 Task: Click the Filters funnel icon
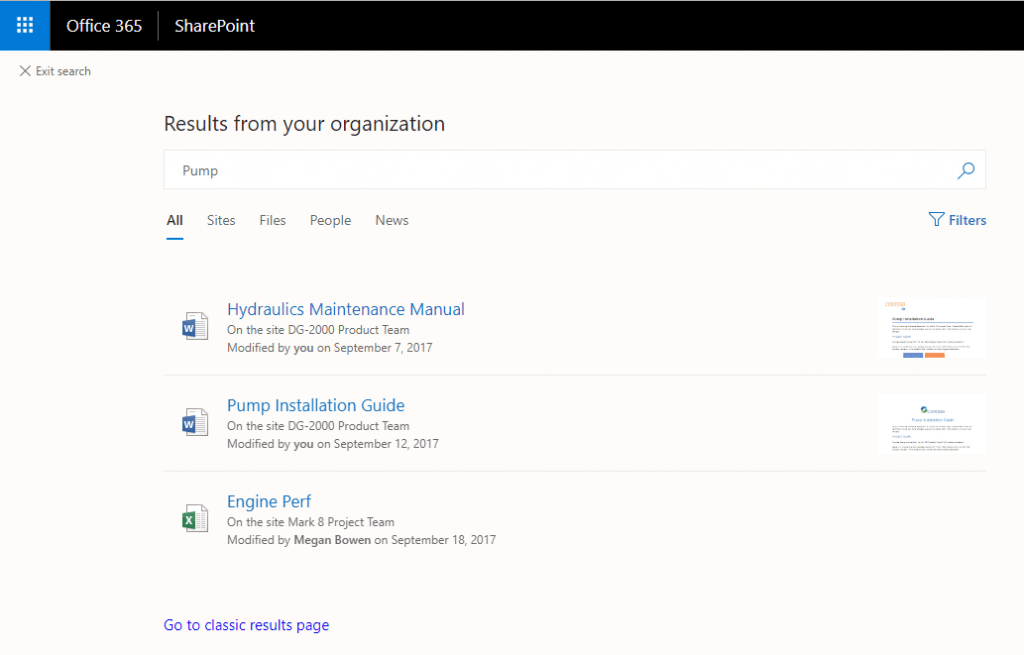(936, 219)
